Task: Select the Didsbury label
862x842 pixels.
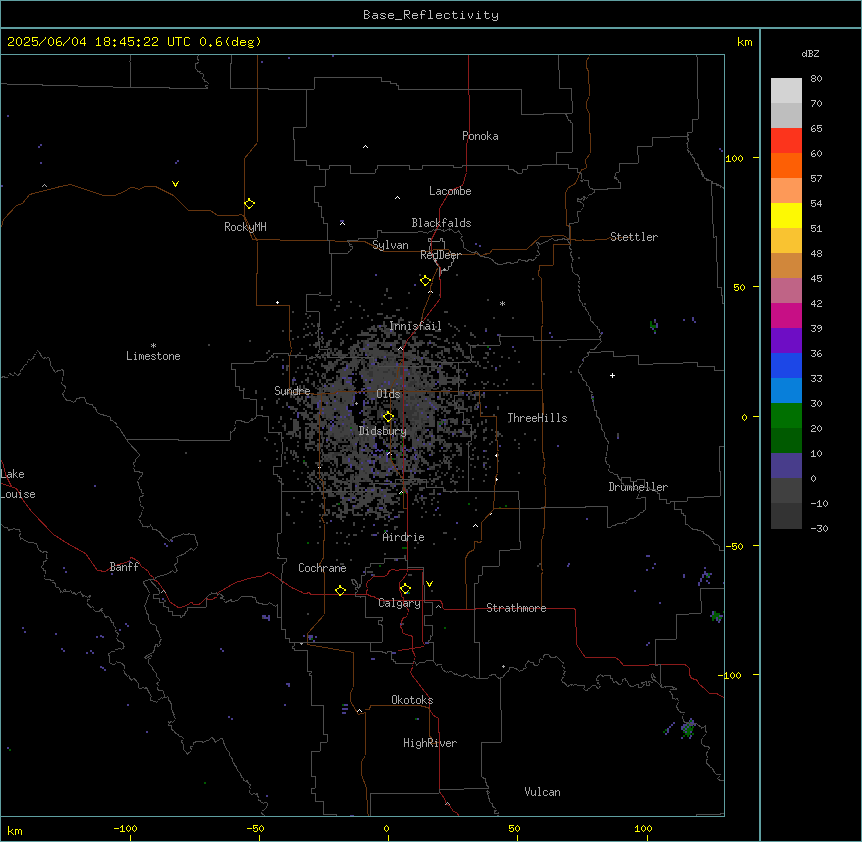Action: click(383, 431)
